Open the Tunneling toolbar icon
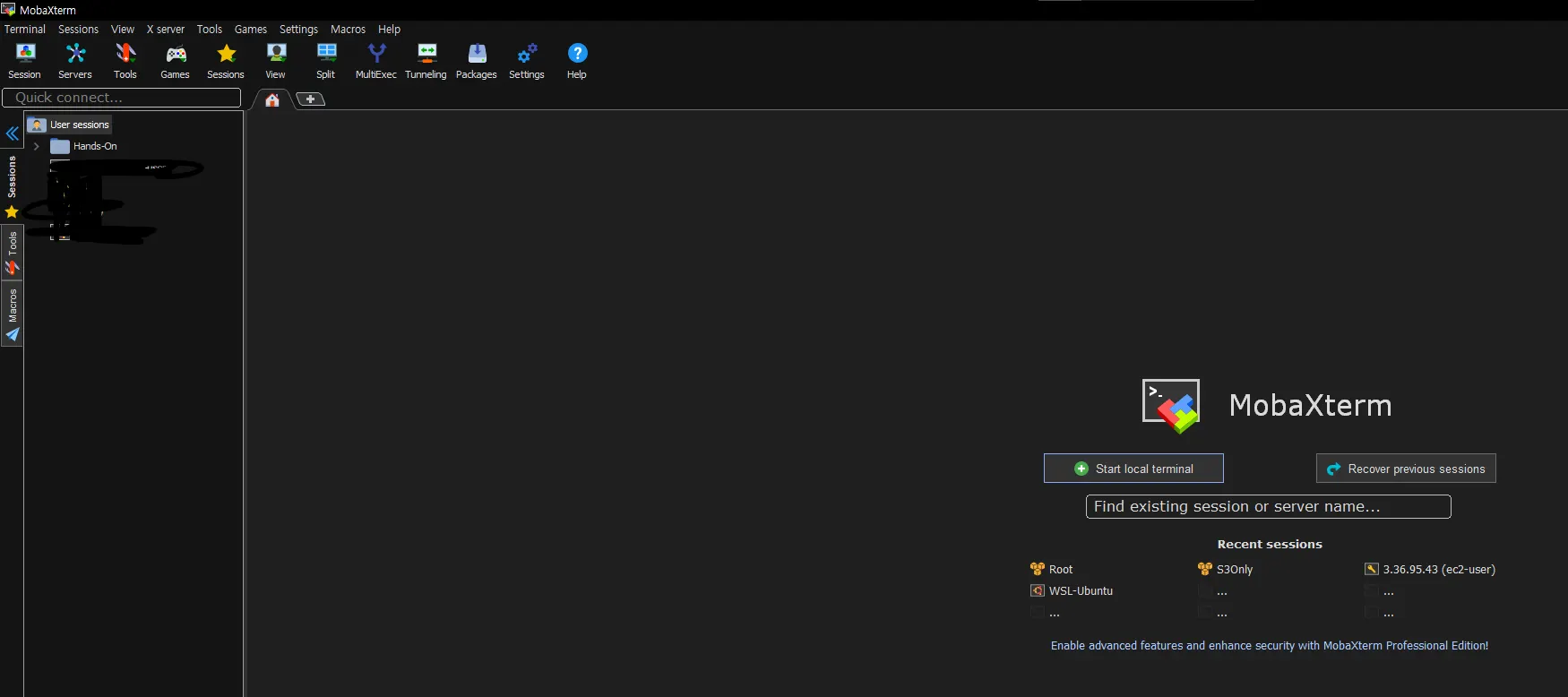Screen dimensions: 1568x697 click(x=426, y=62)
